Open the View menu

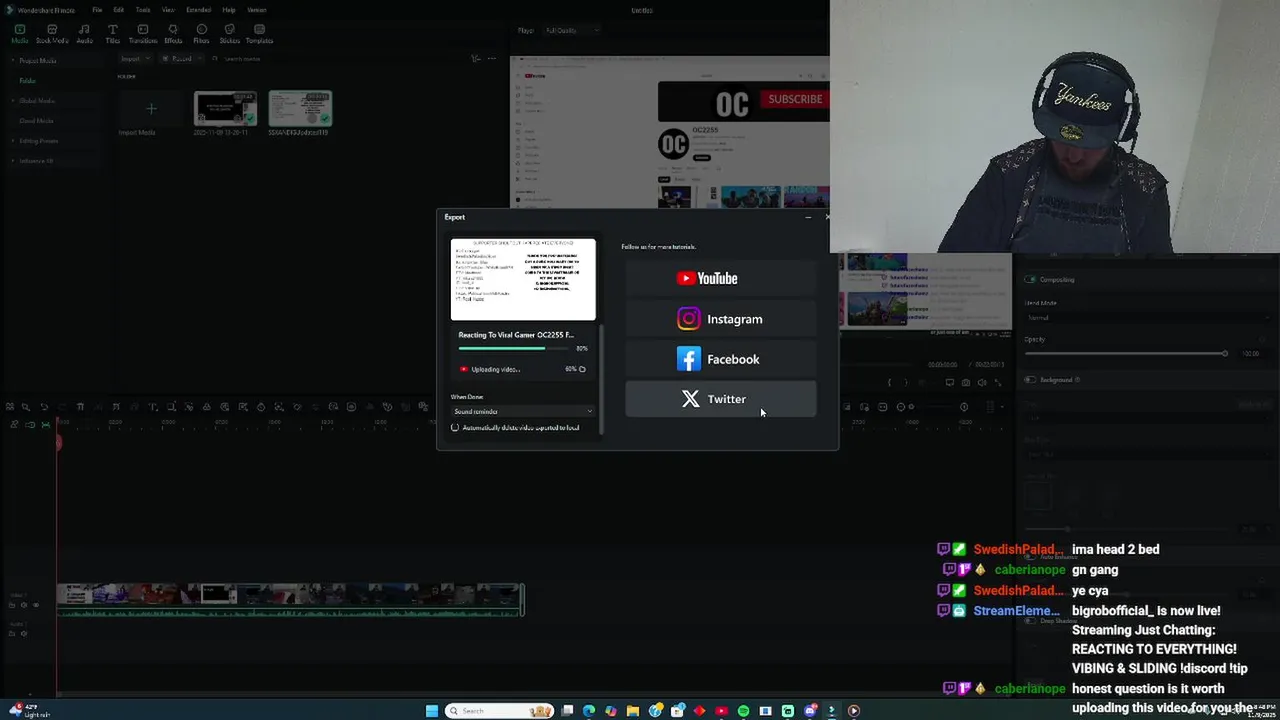168,10
